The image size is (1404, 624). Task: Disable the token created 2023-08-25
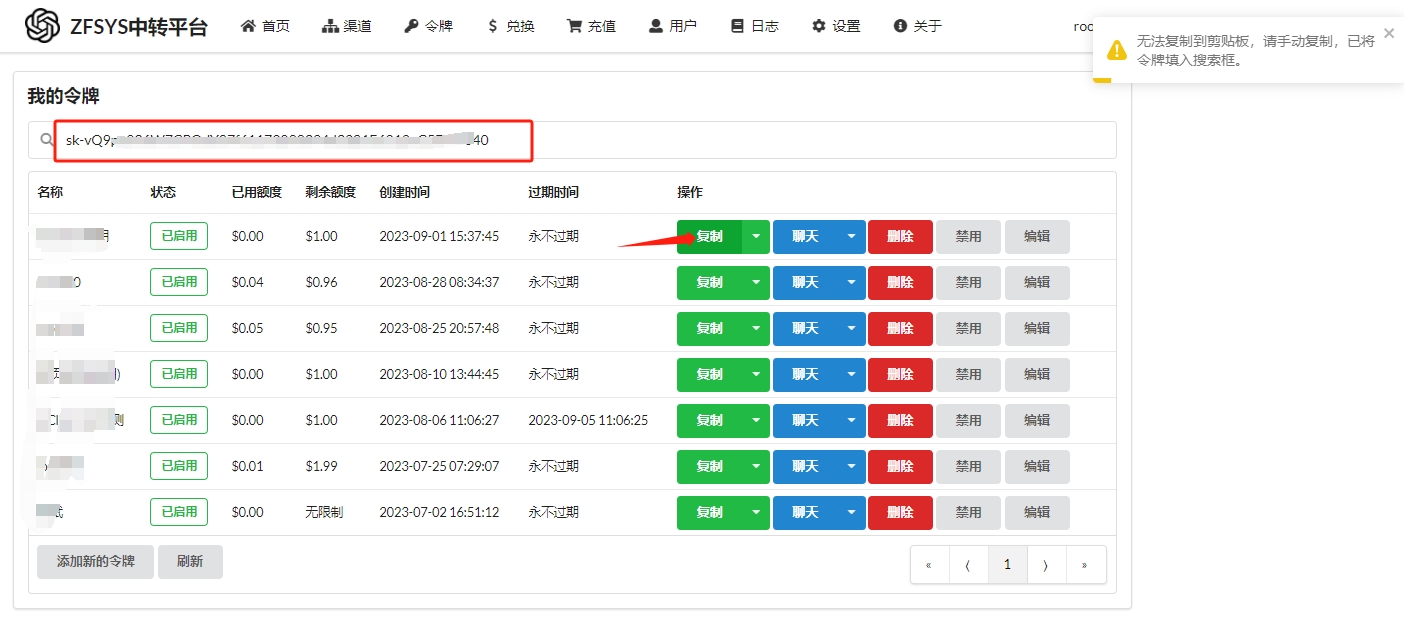pos(968,329)
